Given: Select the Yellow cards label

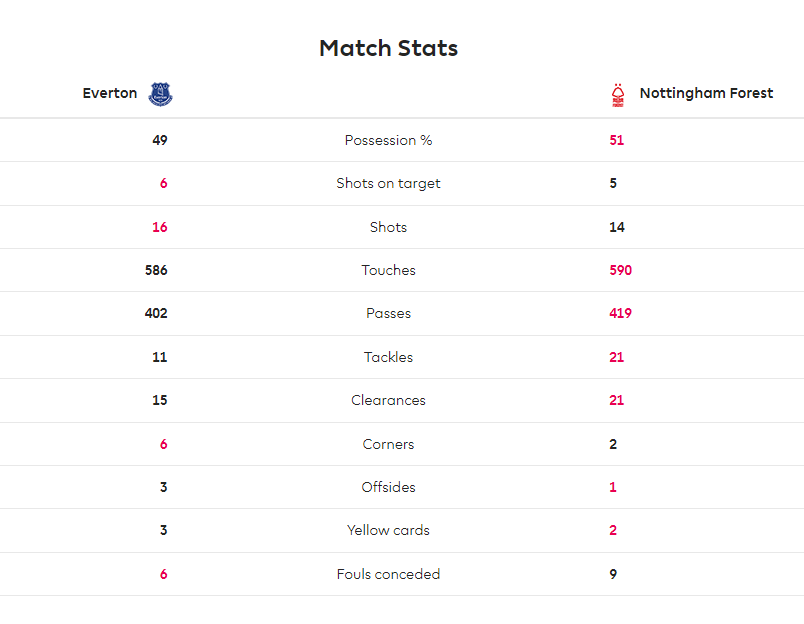Looking at the screenshot, I should click(x=388, y=530).
